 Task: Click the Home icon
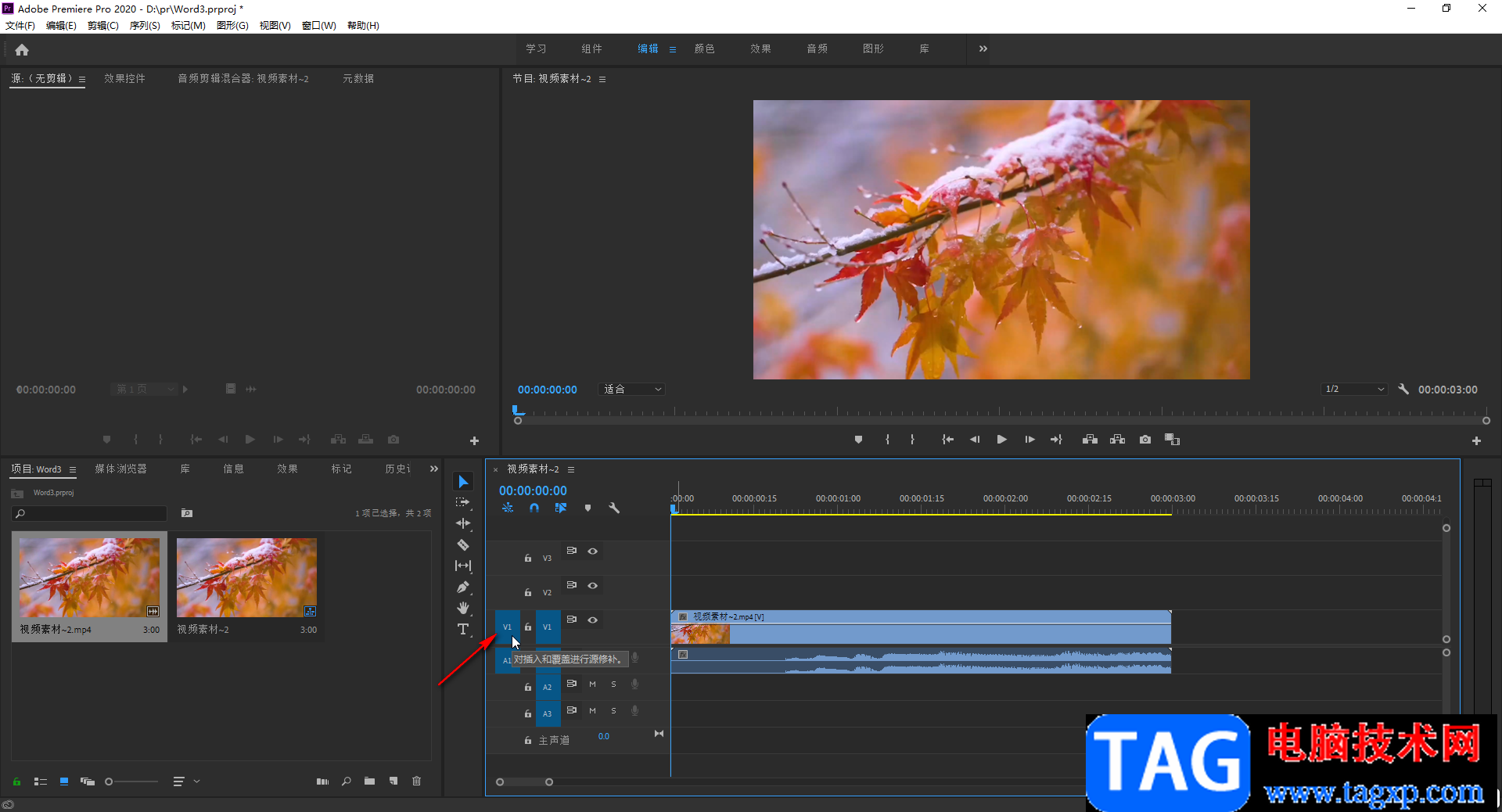click(x=22, y=50)
